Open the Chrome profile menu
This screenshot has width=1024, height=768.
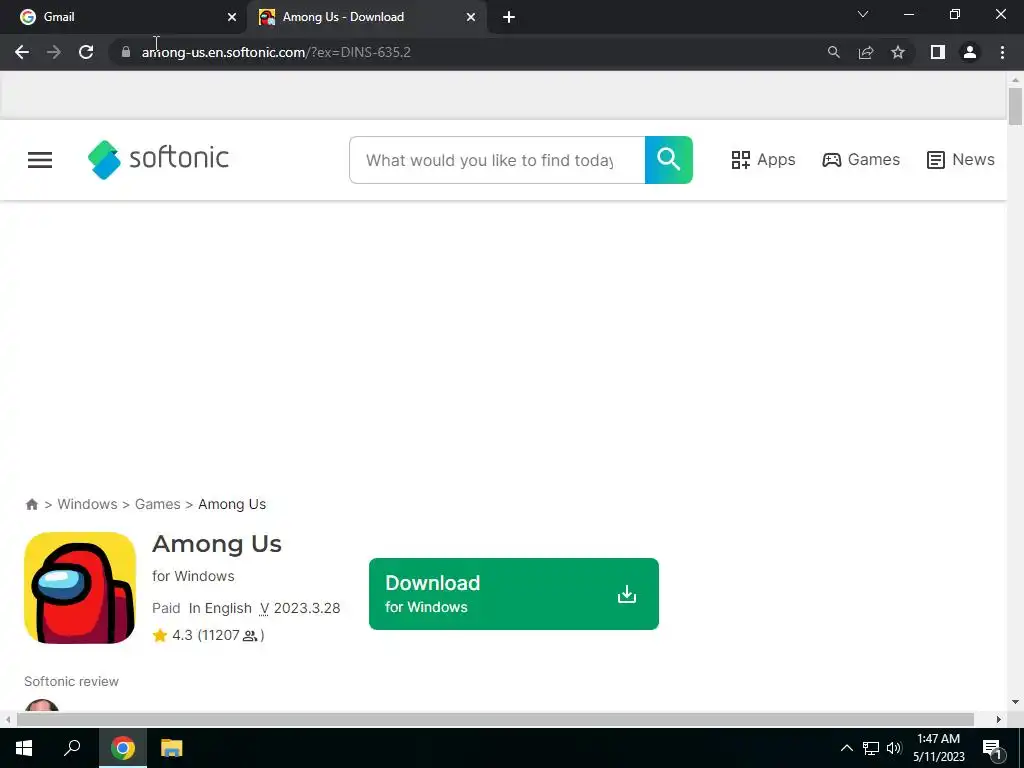click(x=970, y=52)
